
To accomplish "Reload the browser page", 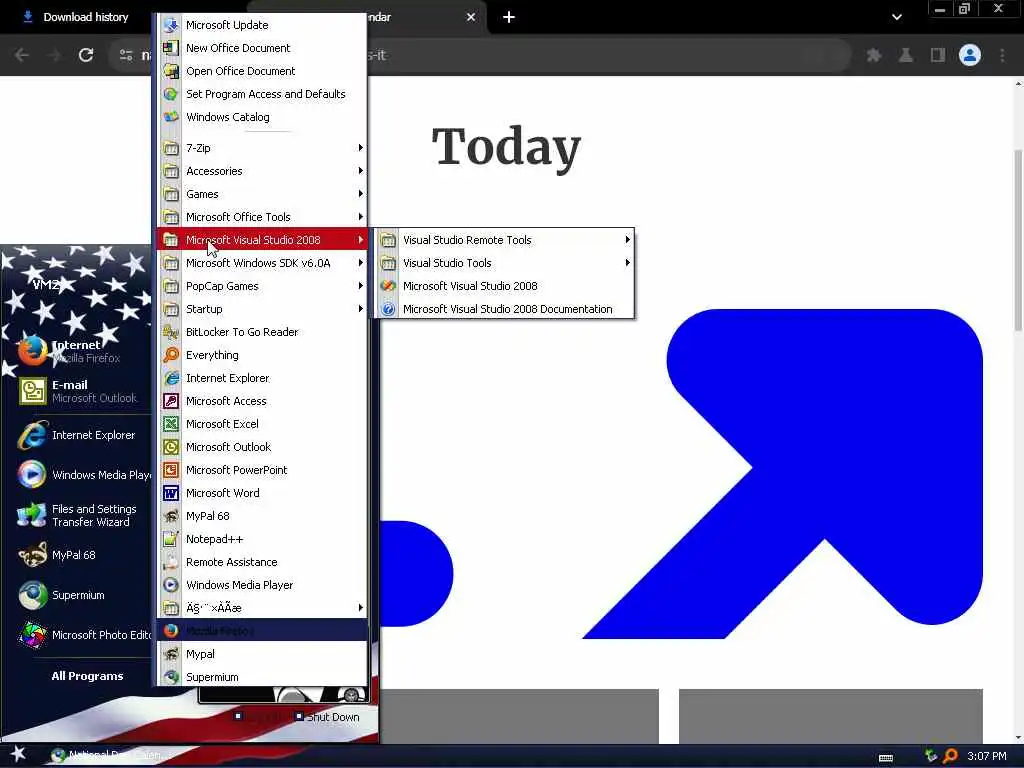I will [86, 55].
